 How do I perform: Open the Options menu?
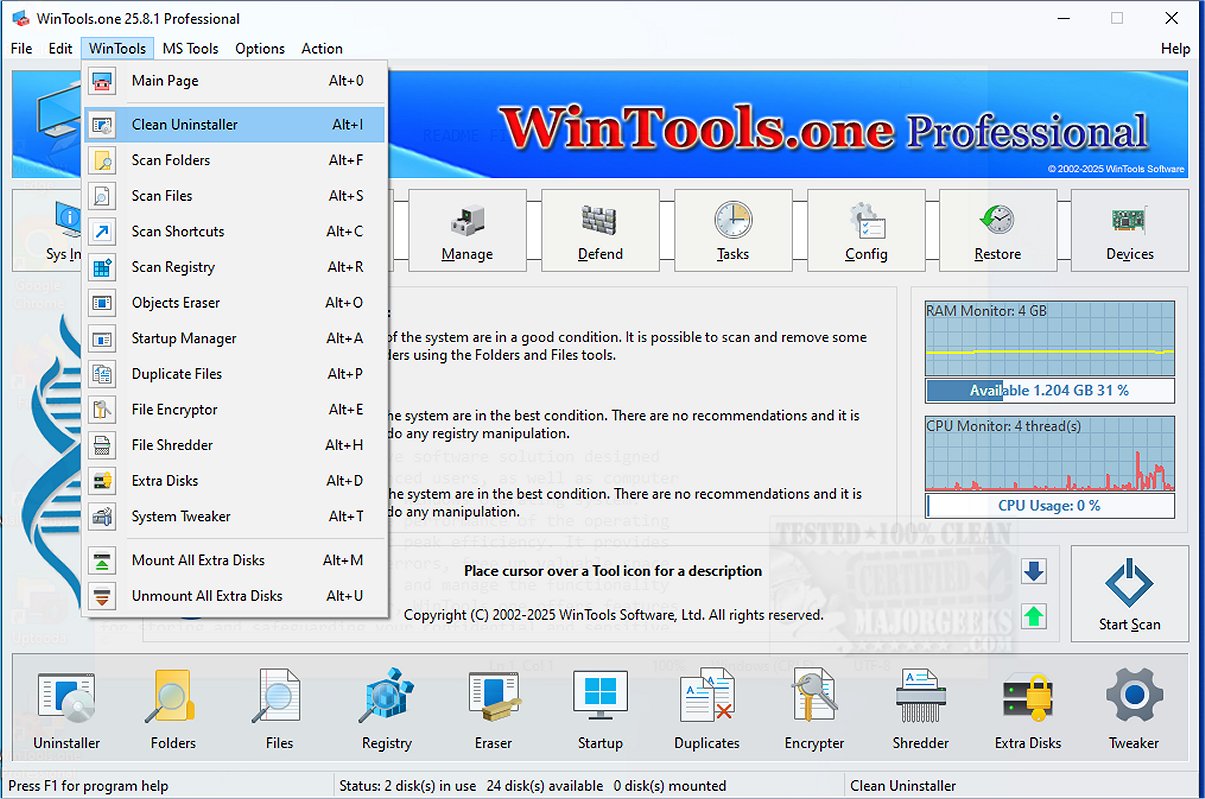[x=260, y=48]
